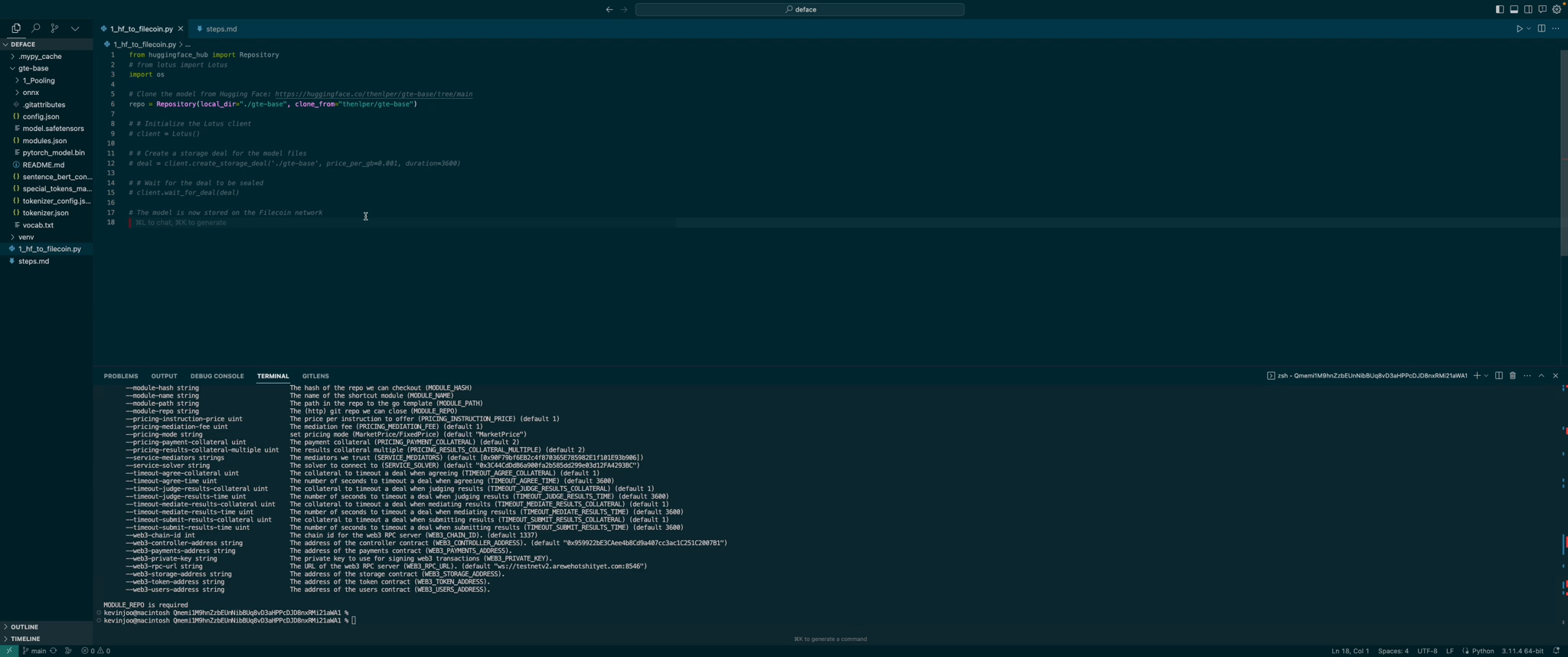Open terminal panel more actions ellipsis
Image resolution: width=1568 pixels, height=657 pixels.
point(1527,376)
